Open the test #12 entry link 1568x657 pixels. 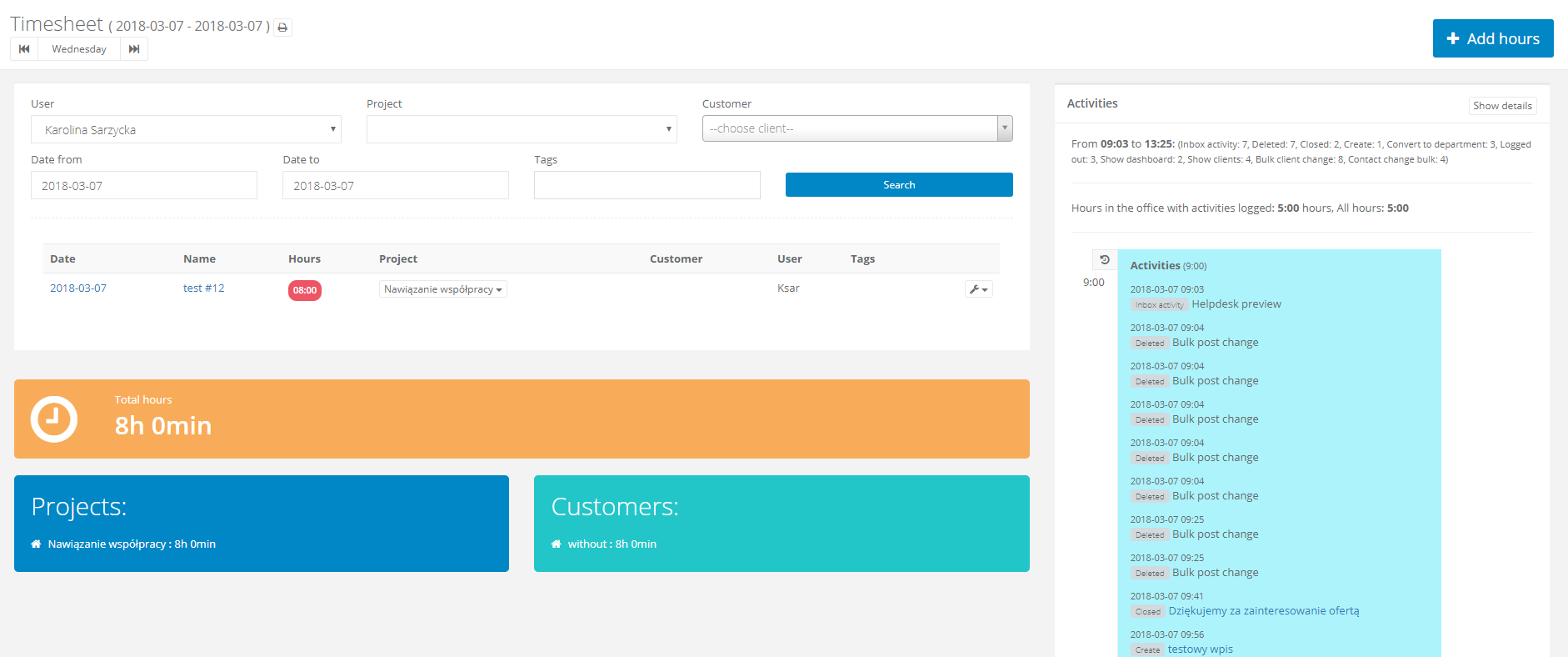[203, 288]
